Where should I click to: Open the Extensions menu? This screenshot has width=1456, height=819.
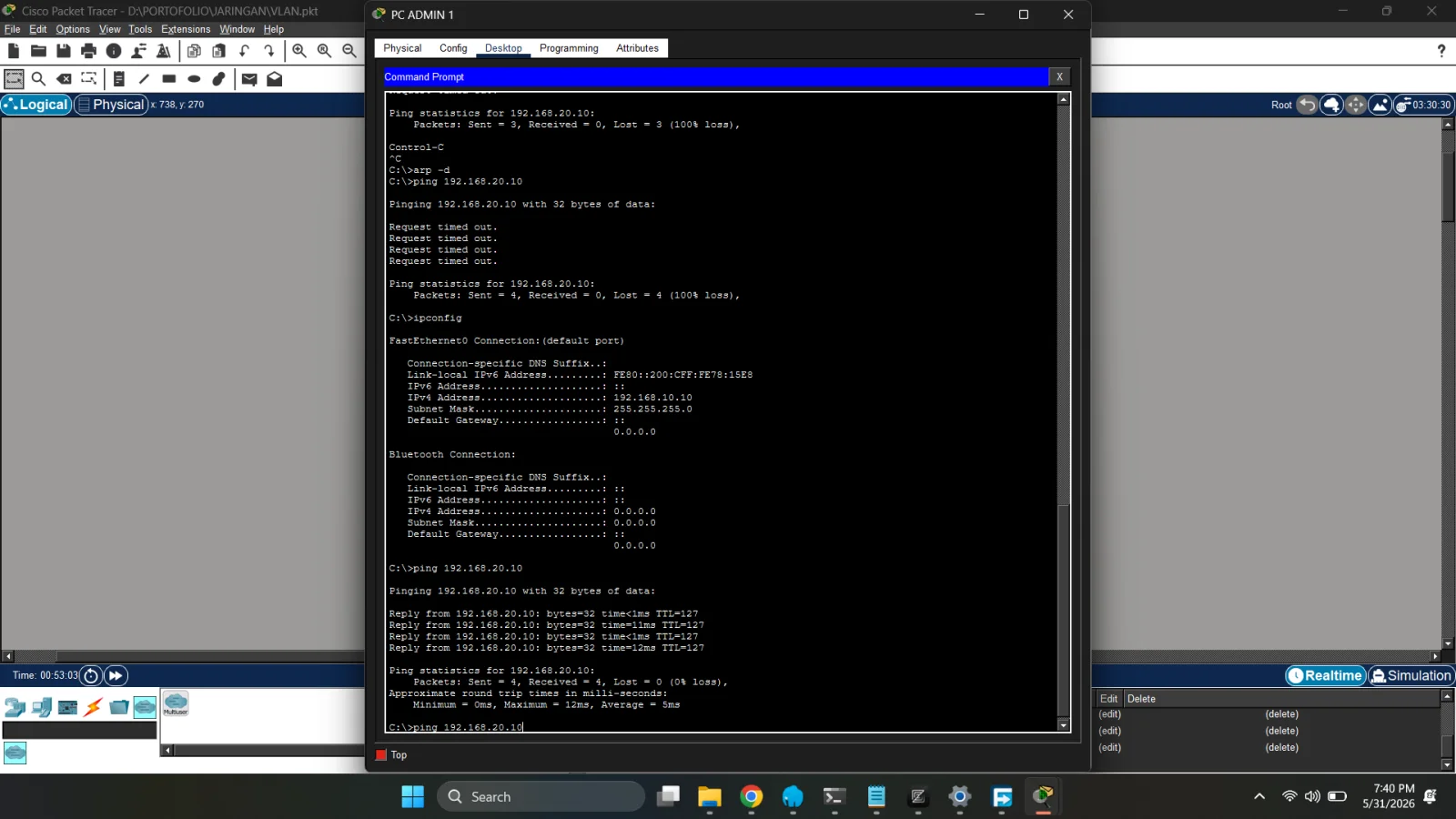(186, 29)
